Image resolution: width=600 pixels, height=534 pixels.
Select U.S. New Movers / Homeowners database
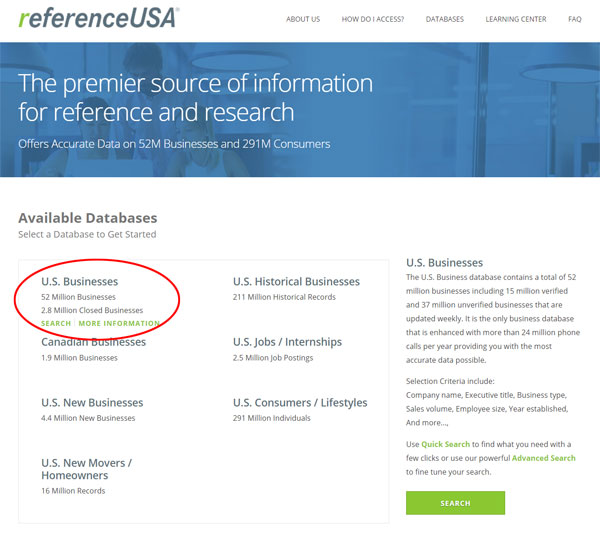tap(86, 469)
